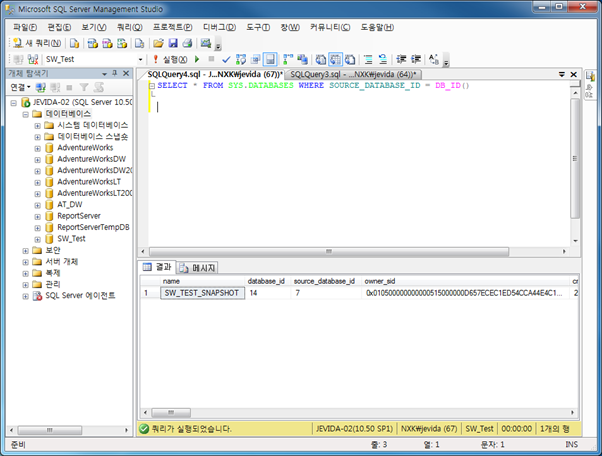Open the Activity Monitor
Image resolution: width=602 pixels, height=456 pixels.
tap(206, 43)
